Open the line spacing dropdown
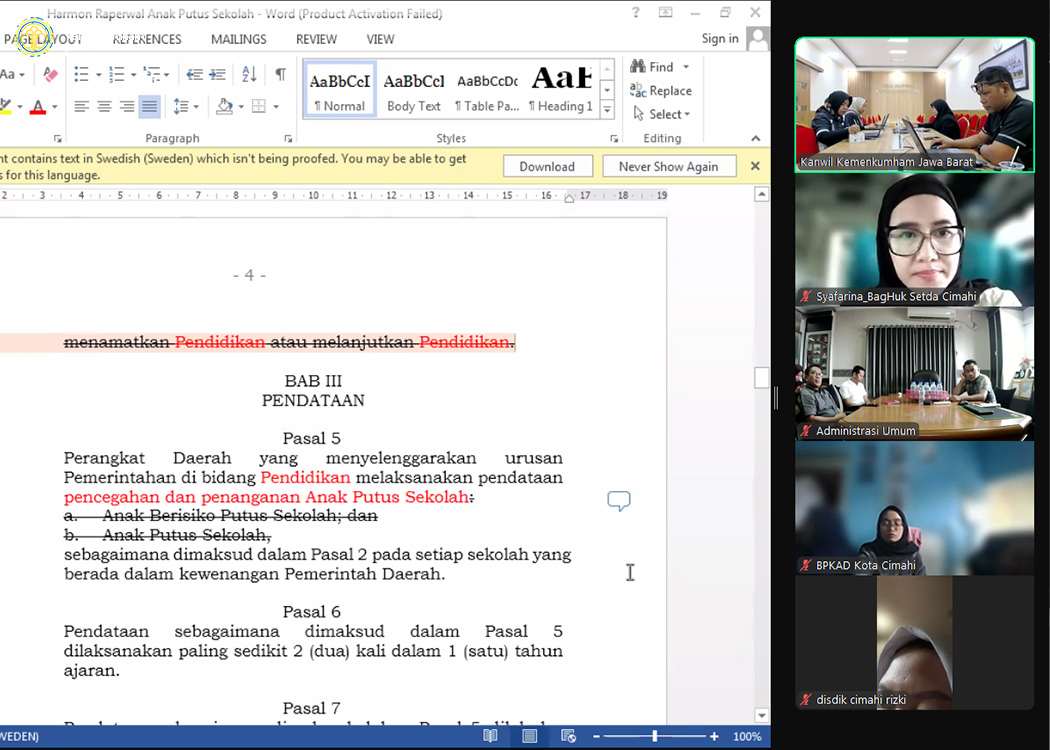 pyautogui.click(x=185, y=106)
